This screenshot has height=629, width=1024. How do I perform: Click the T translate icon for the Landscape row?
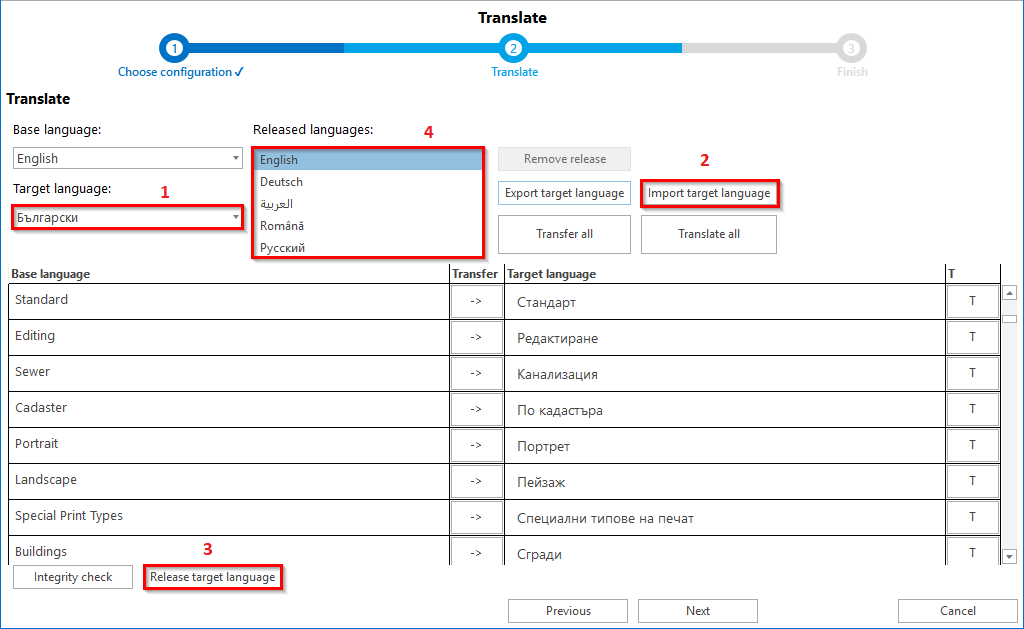coord(973,480)
